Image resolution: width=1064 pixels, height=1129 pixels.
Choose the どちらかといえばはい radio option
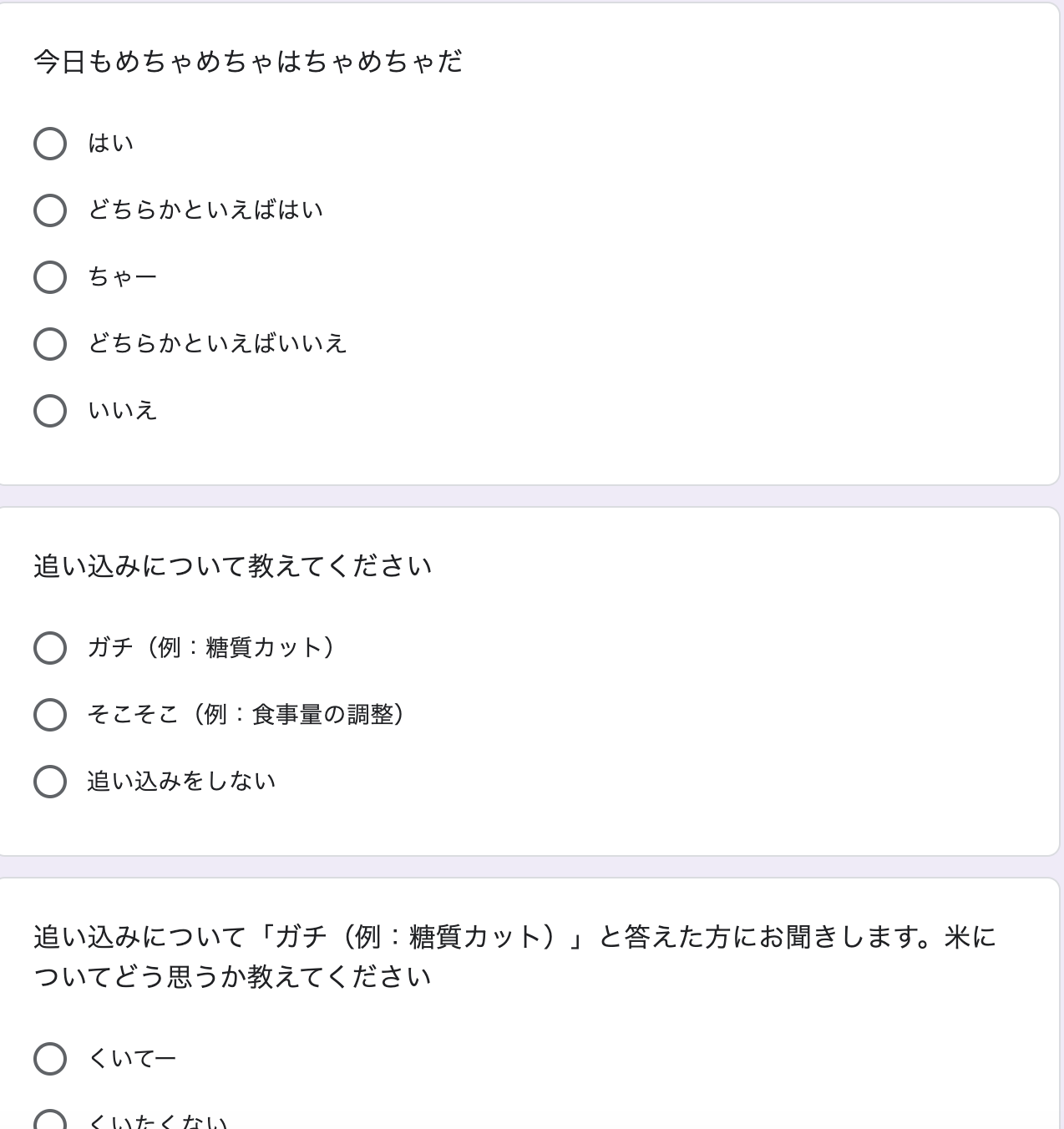coord(50,210)
